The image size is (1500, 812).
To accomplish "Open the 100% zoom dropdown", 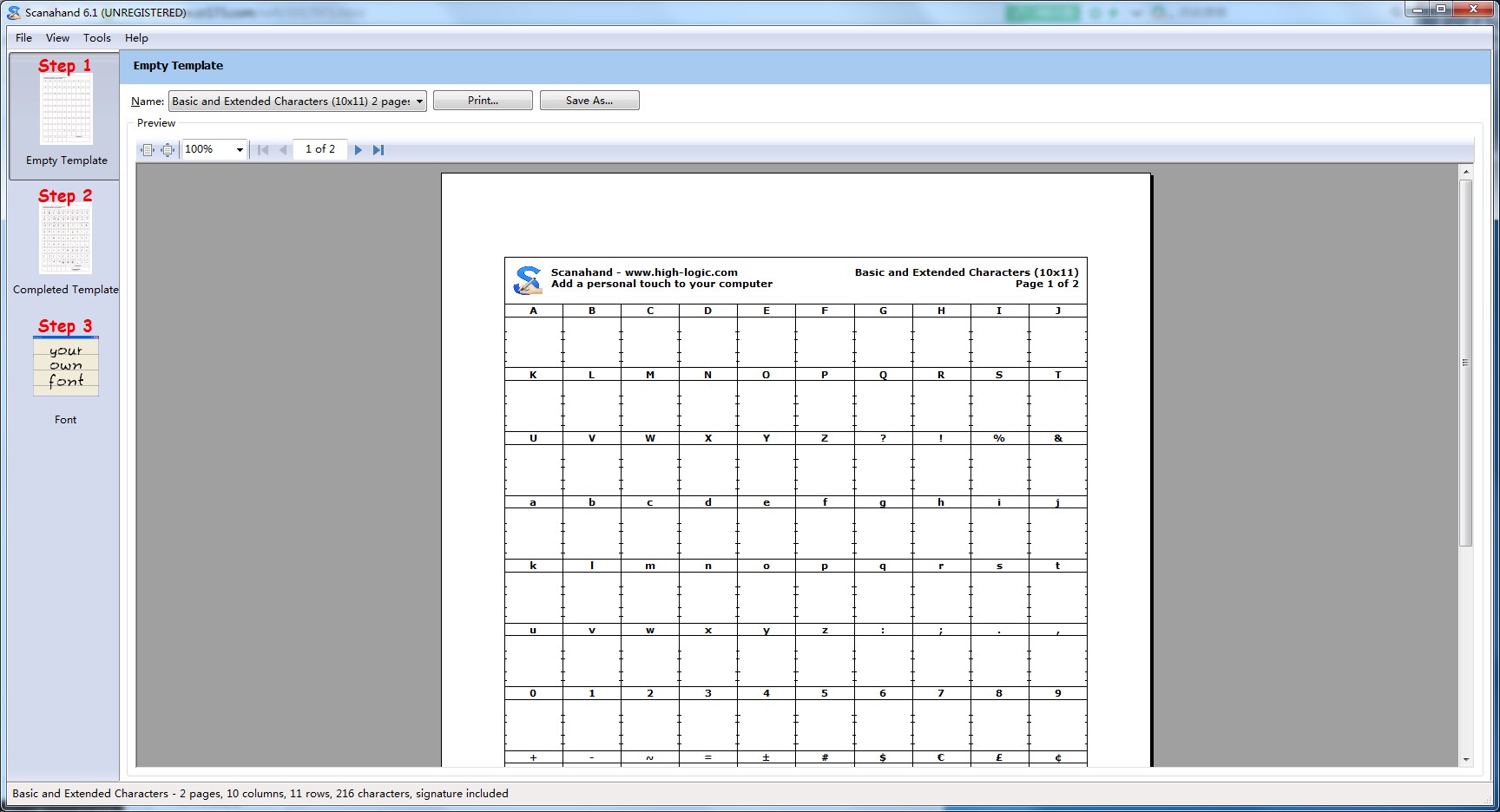I will pyautogui.click(x=240, y=150).
